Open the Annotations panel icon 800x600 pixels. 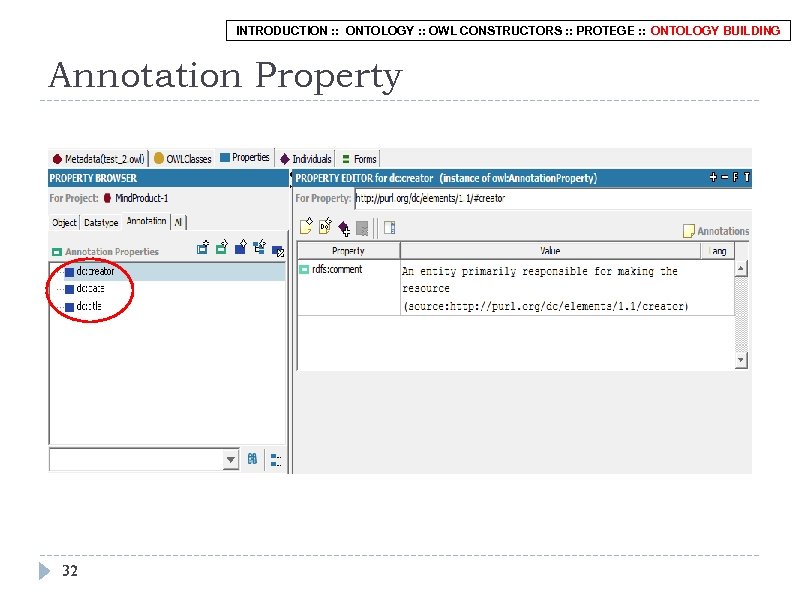pos(688,229)
